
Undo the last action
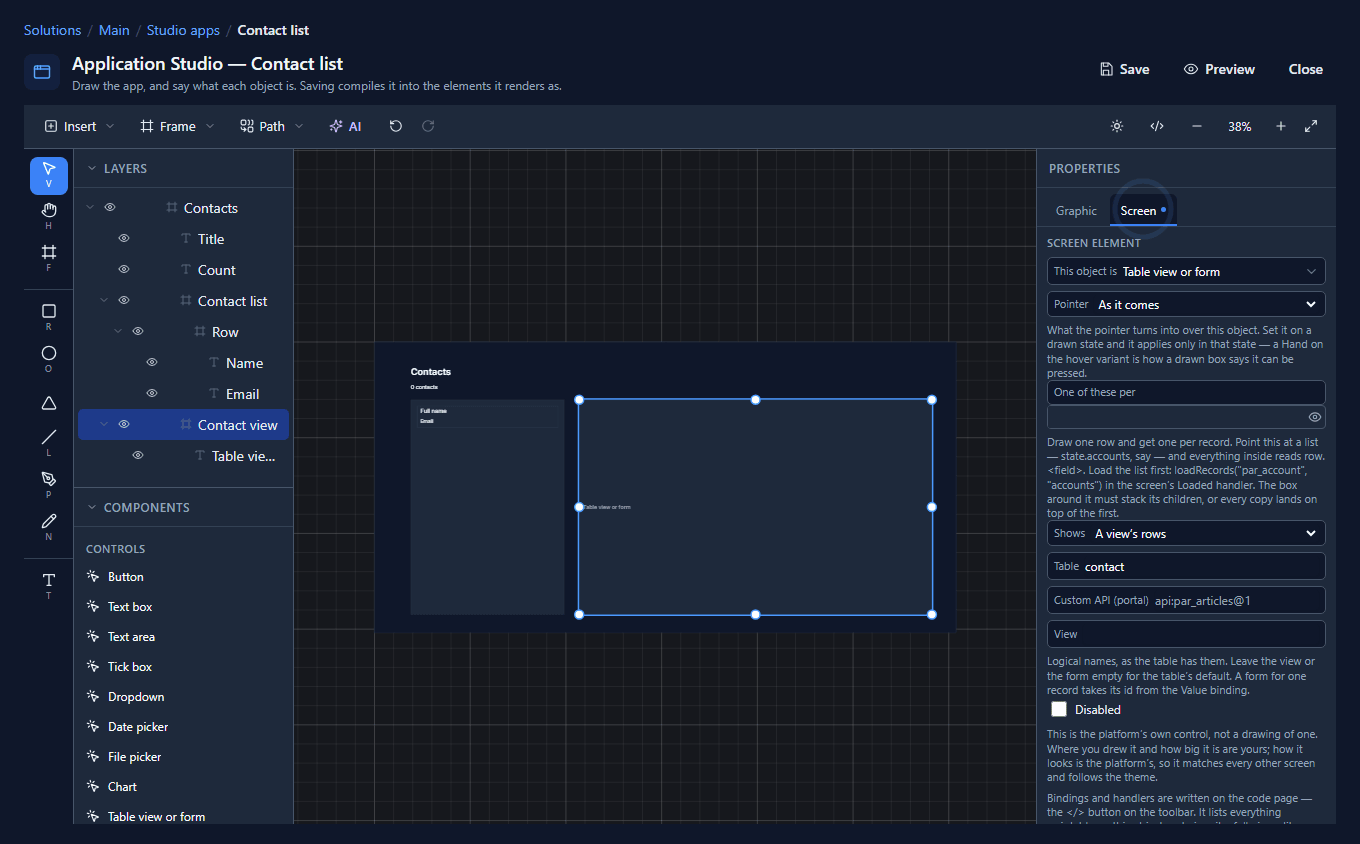(396, 126)
